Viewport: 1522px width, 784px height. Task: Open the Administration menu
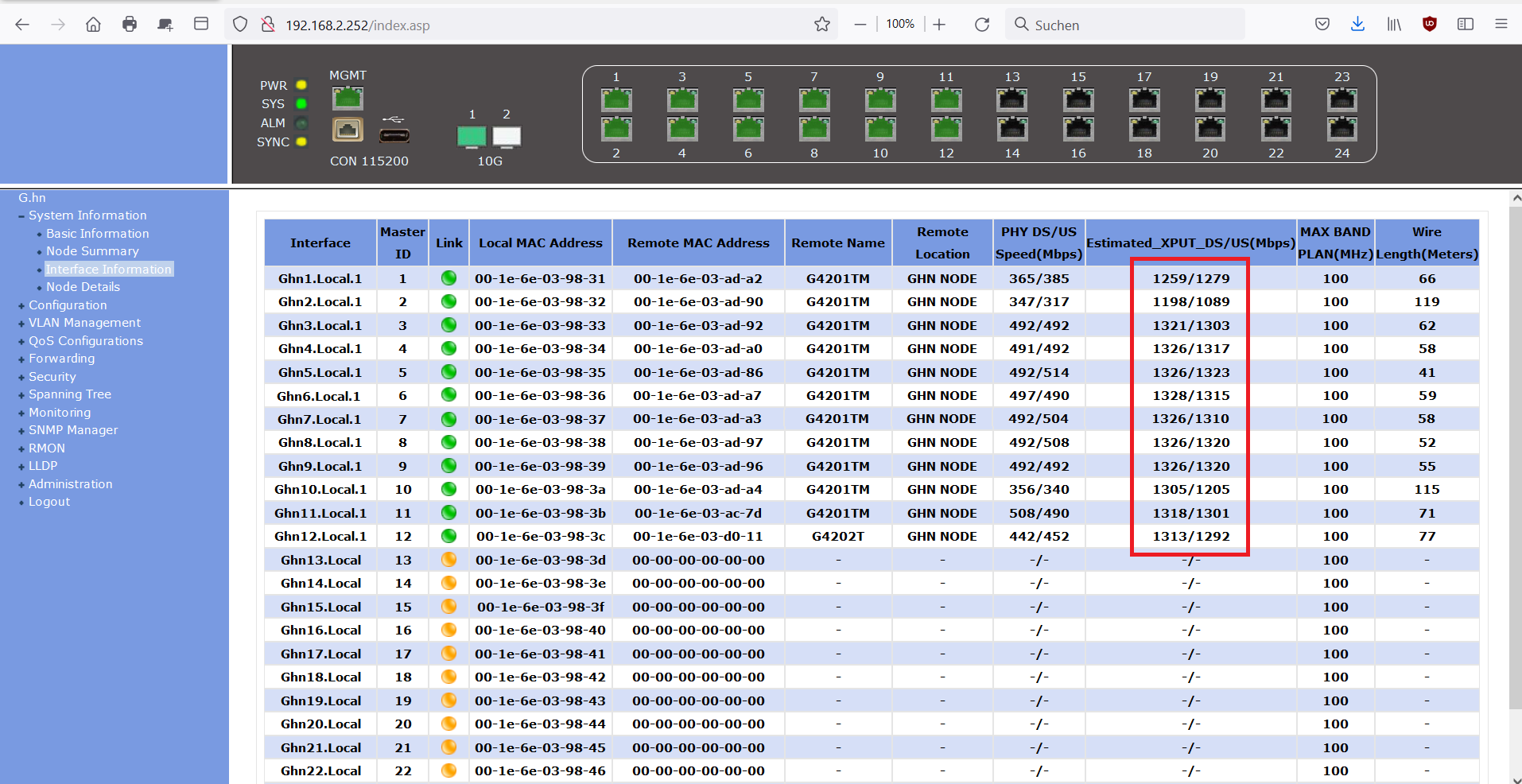click(x=70, y=484)
